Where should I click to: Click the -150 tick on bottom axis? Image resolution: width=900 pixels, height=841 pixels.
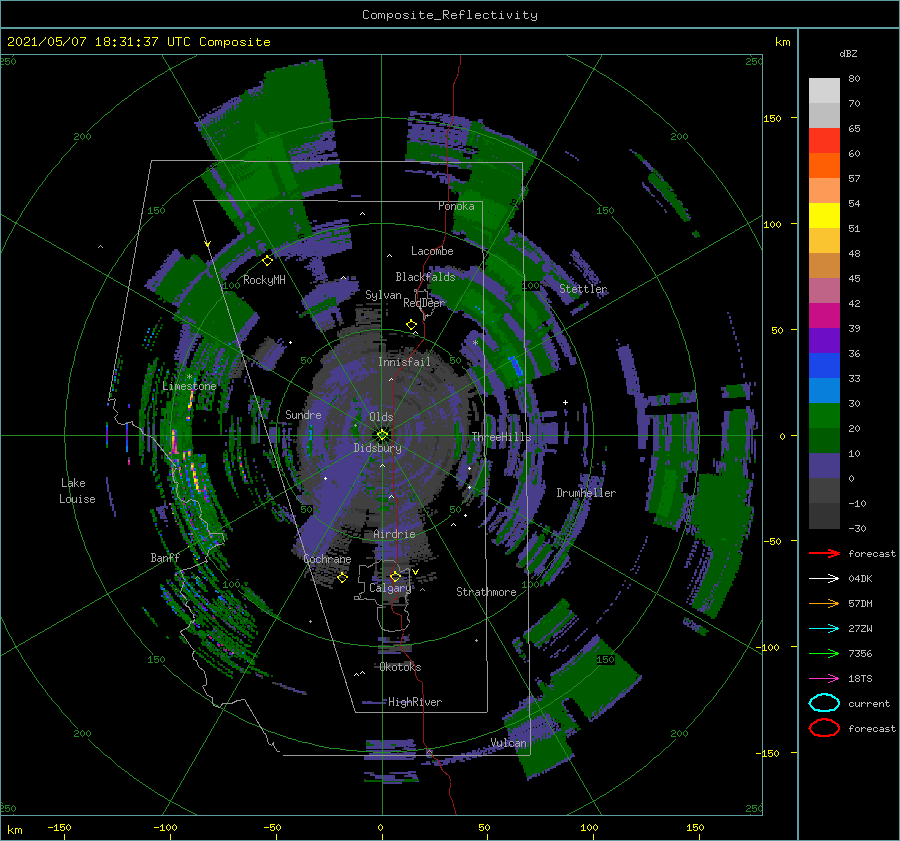coord(59,827)
